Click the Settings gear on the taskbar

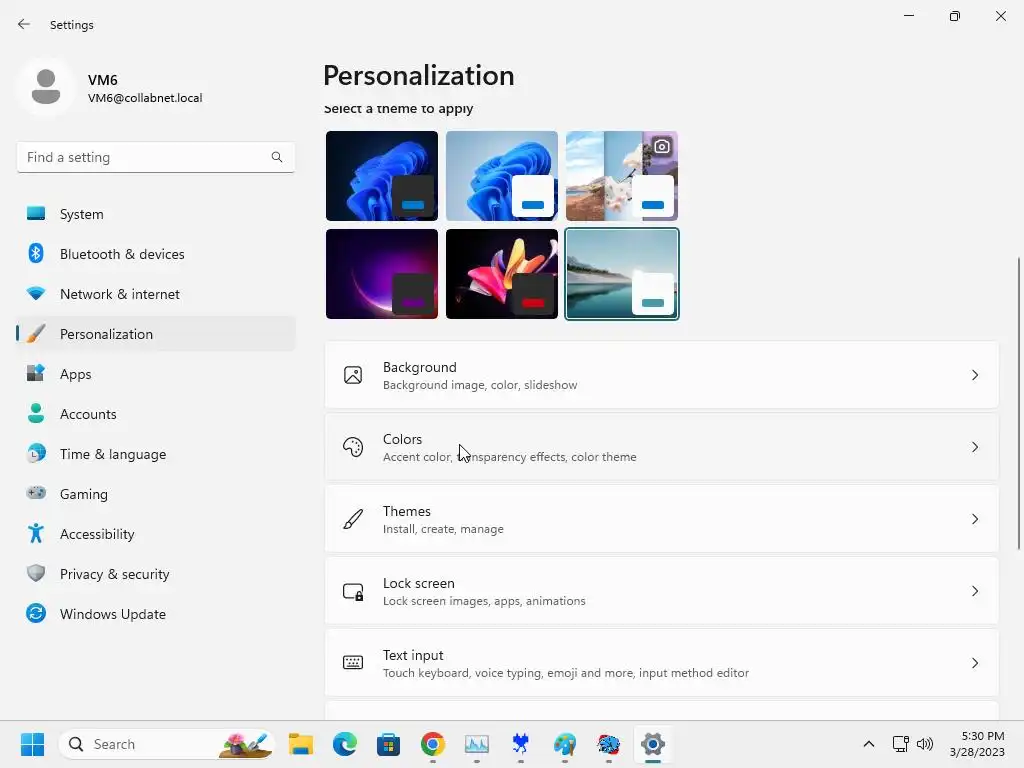coord(652,744)
